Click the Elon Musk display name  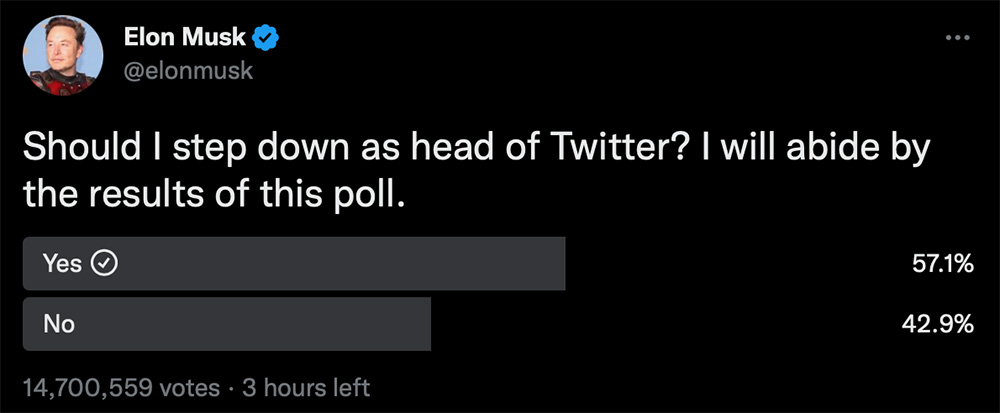(185, 39)
